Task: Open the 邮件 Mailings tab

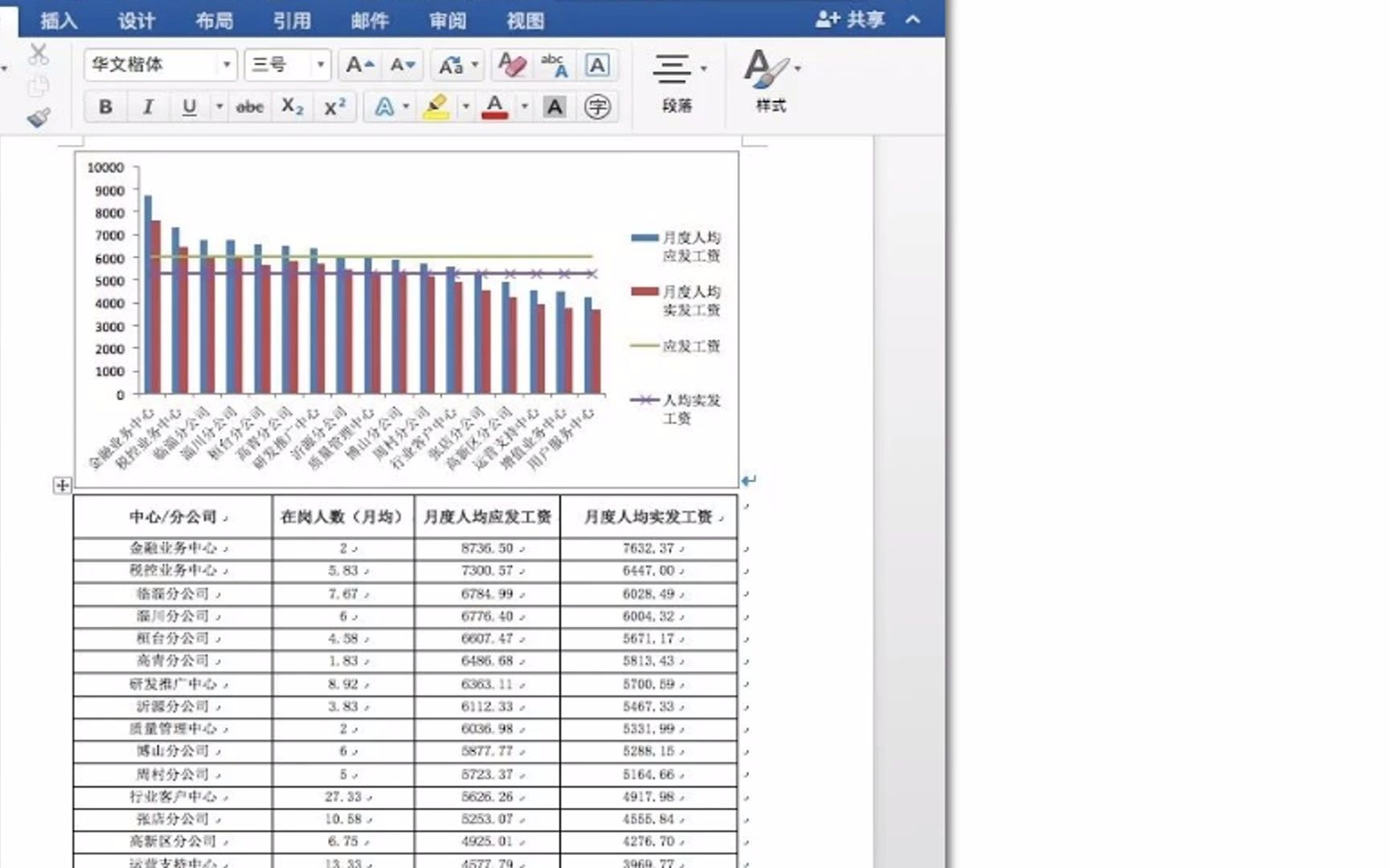Action: tap(370, 21)
